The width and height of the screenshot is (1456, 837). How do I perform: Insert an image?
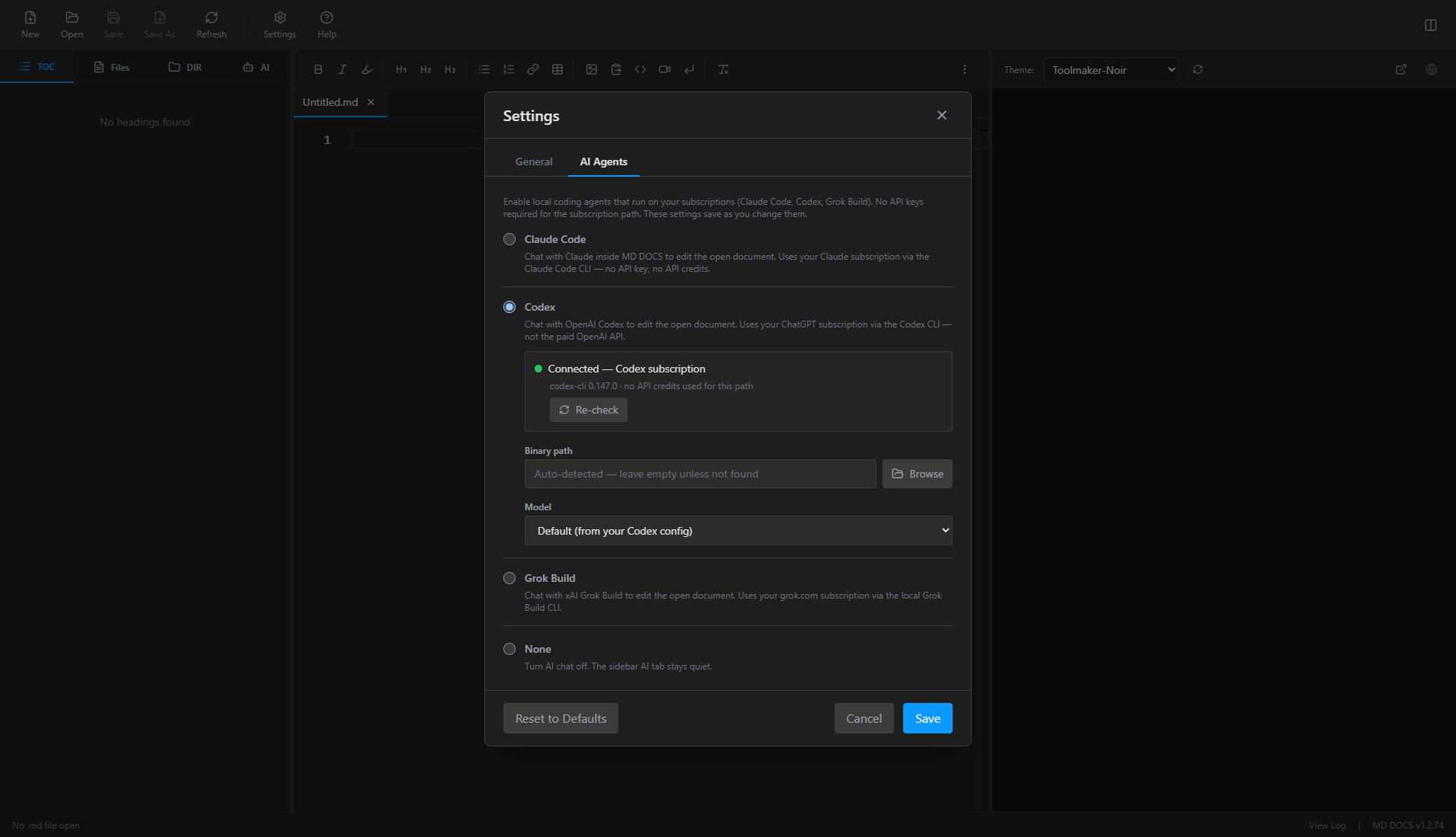click(592, 69)
